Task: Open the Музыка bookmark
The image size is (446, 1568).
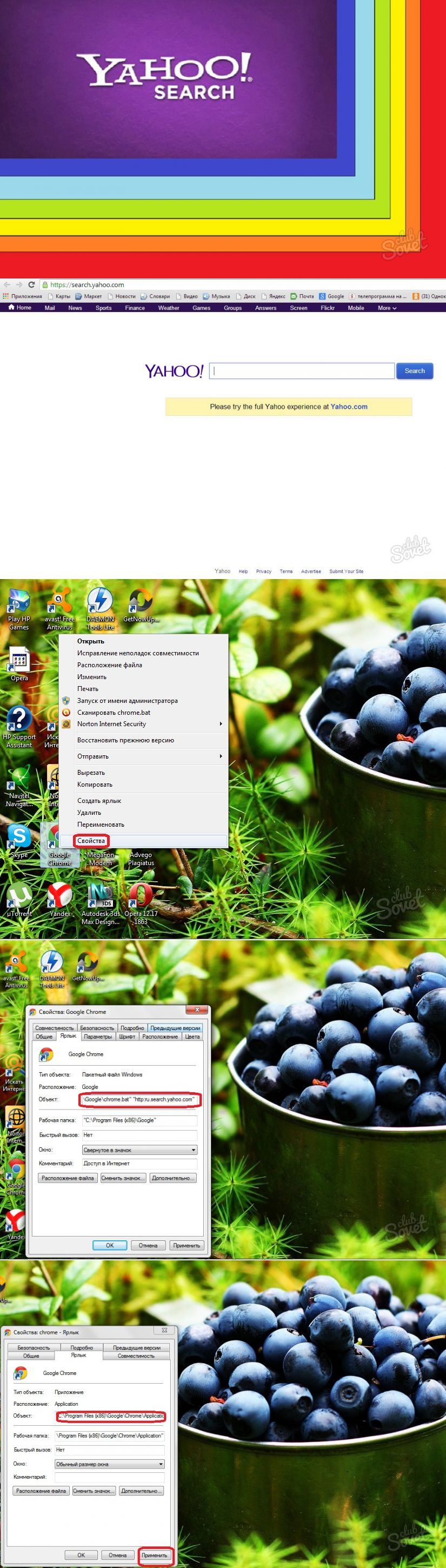Action: [216, 296]
